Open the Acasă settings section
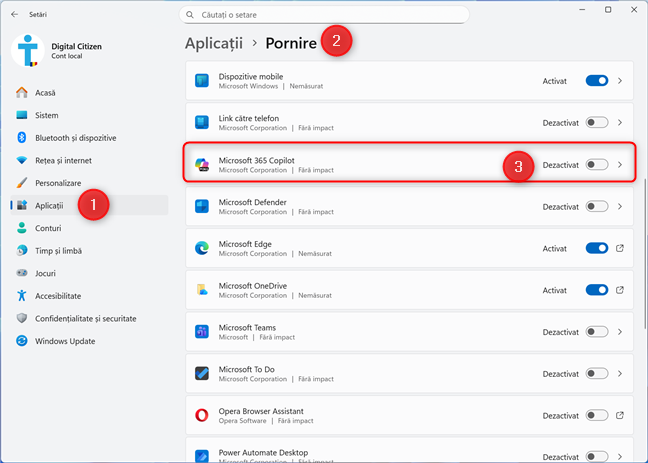The width and height of the screenshot is (648, 463). tap(89, 93)
